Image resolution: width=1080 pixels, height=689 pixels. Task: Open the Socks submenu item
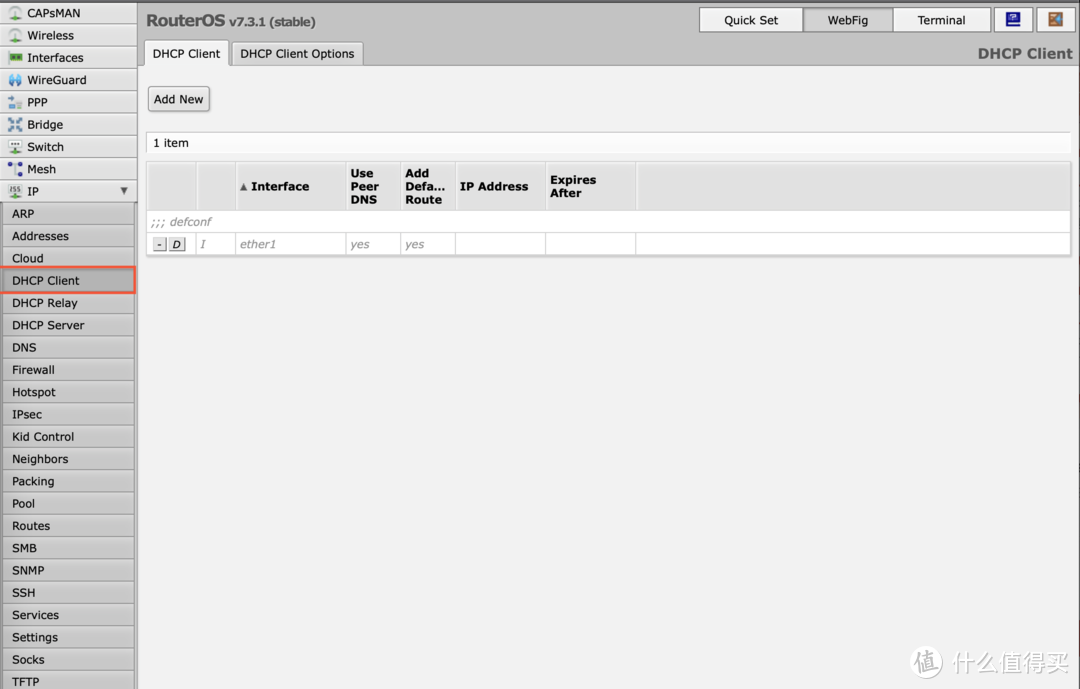click(68, 659)
